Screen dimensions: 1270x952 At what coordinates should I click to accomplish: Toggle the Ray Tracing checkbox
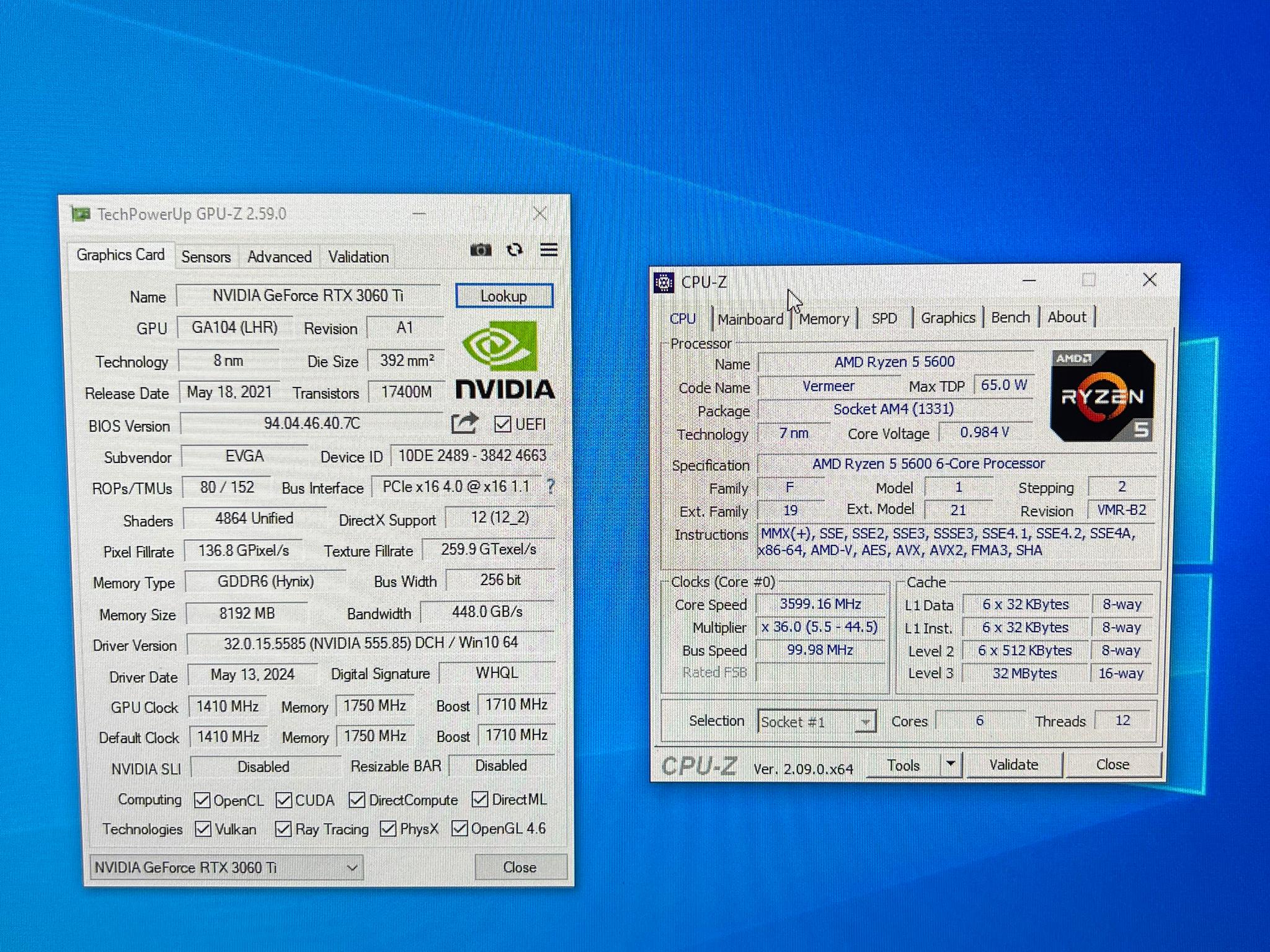click(283, 829)
